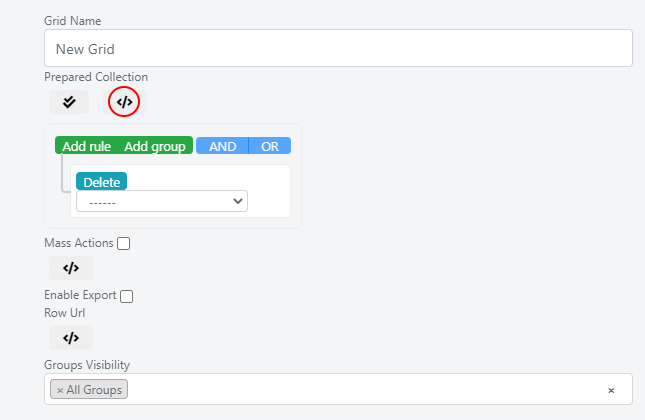The image size is (645, 420).
Task: Click the double-checkmark icon under Prepared Collection
Action: pos(69,102)
